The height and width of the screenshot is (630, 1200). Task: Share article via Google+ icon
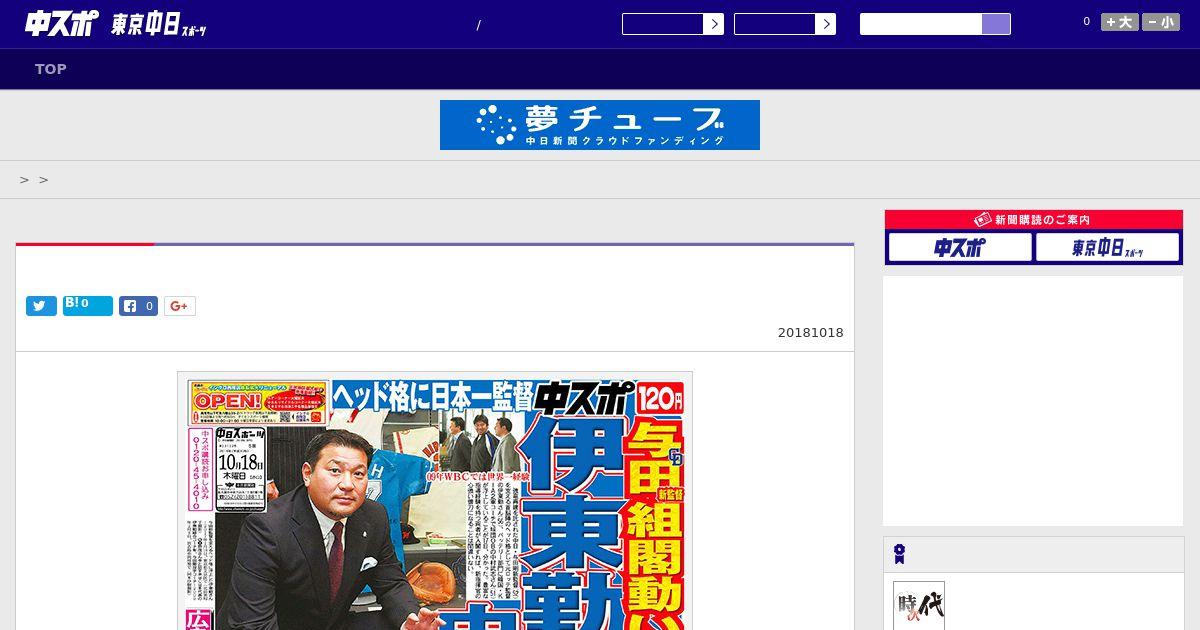pos(180,306)
